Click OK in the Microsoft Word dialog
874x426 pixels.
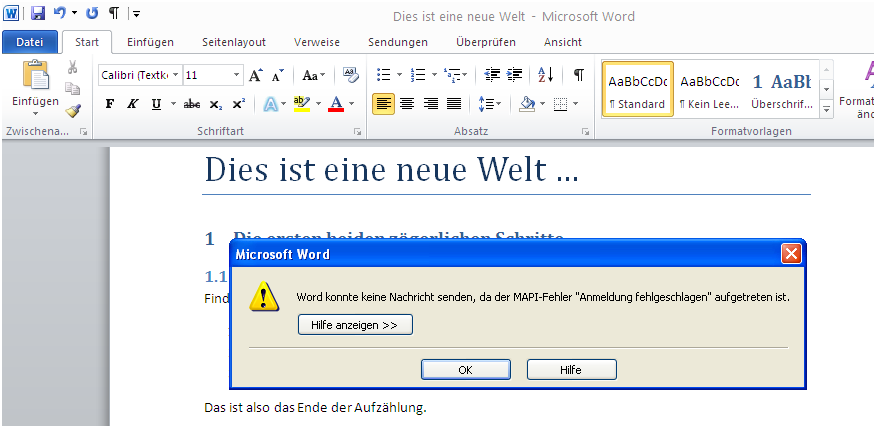pos(465,370)
